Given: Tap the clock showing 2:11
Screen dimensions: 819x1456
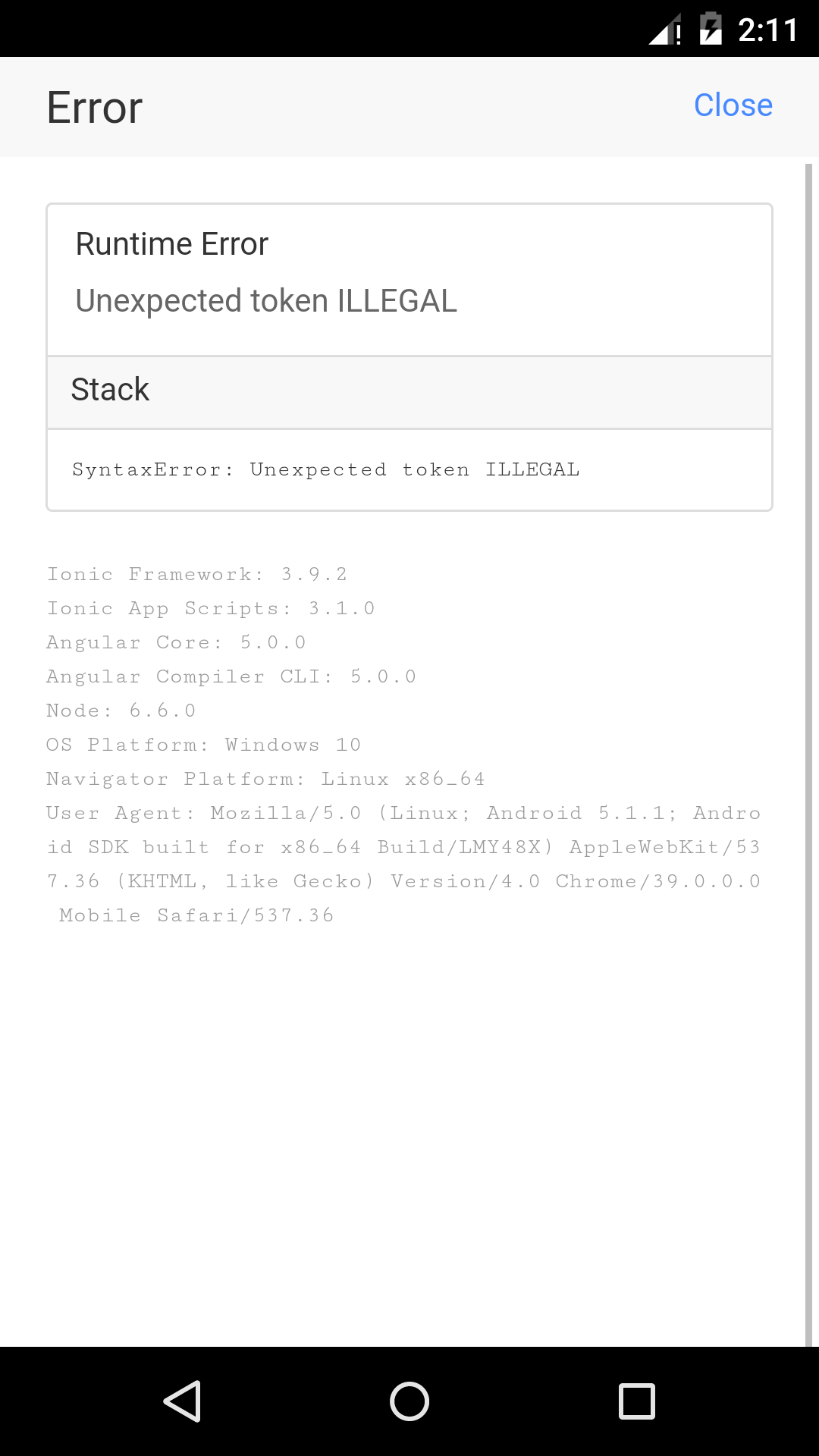Looking at the screenshot, I should [767, 29].
